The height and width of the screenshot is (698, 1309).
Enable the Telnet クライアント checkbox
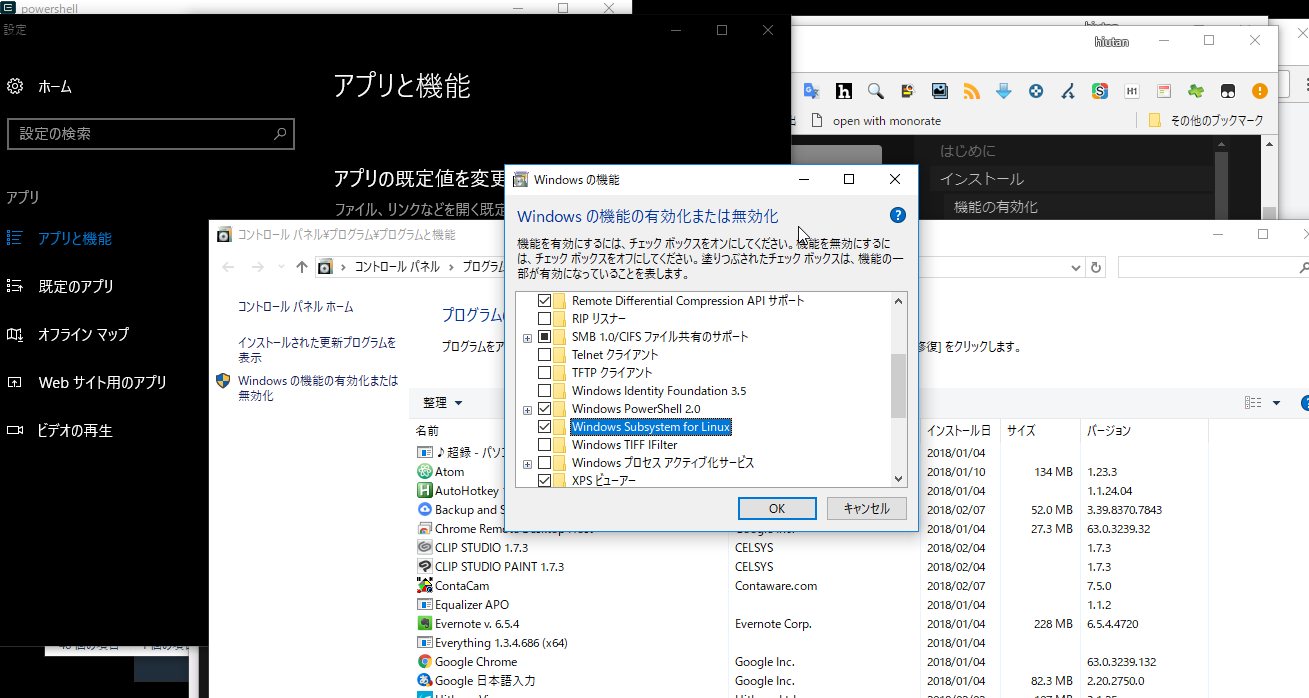(x=545, y=355)
